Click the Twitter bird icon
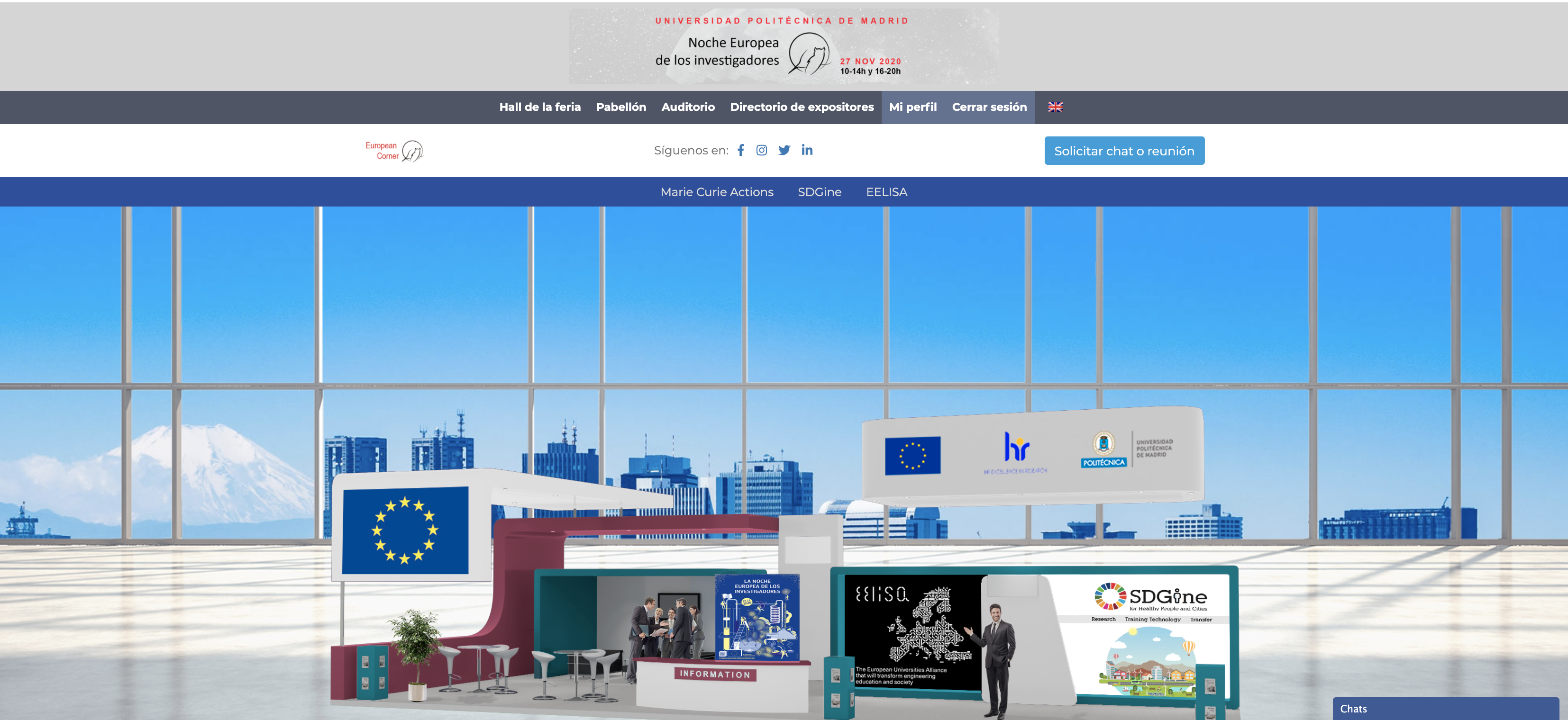The image size is (1568, 720). (784, 150)
